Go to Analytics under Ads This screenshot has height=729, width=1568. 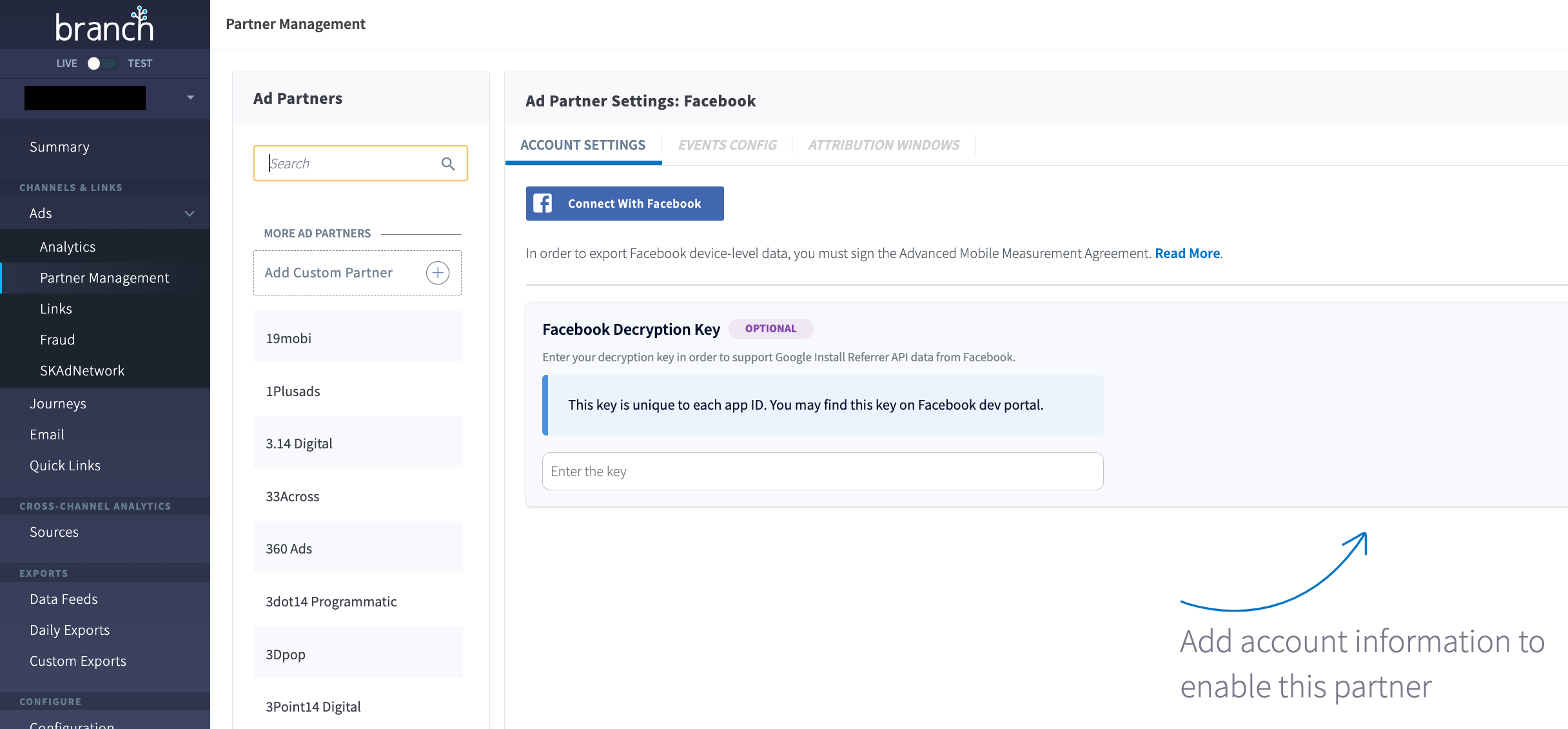68,247
